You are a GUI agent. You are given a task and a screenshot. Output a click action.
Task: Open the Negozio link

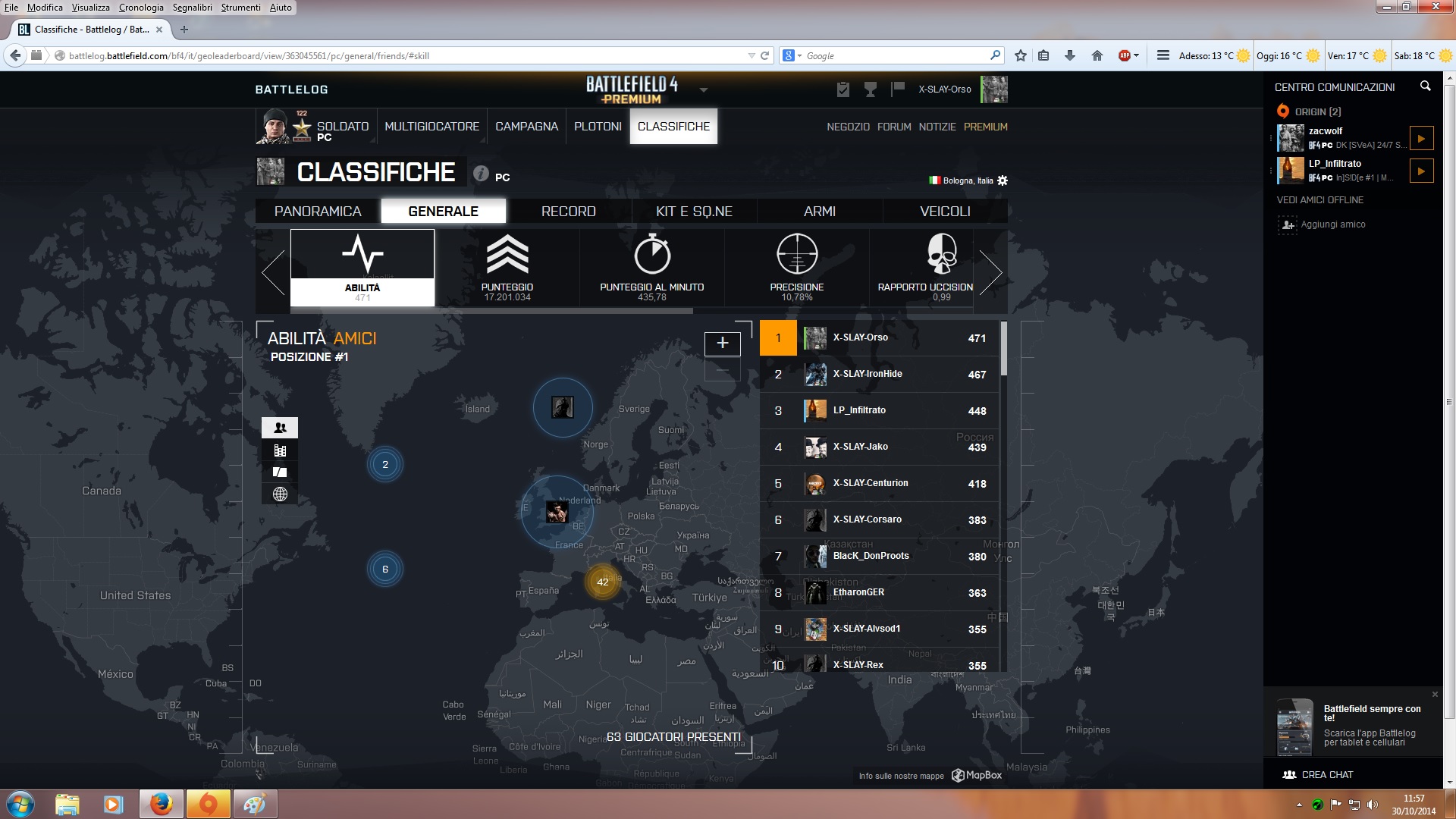848,127
